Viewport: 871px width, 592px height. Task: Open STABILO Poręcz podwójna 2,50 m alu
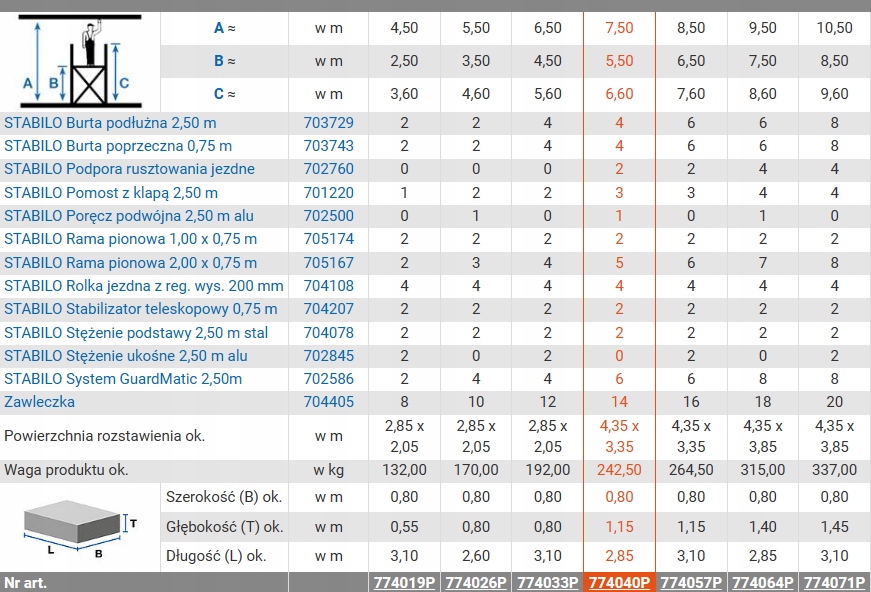tap(129, 215)
